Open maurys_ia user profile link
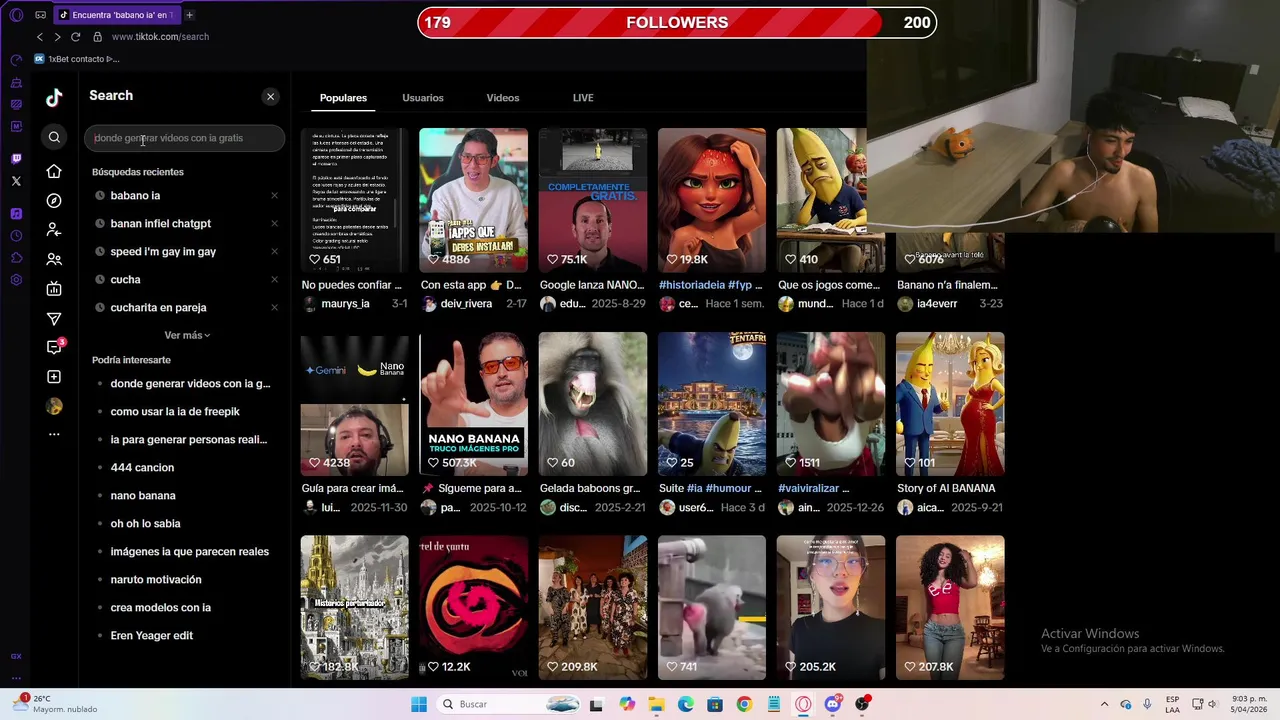Viewport: 1280px width, 720px height. pyautogui.click(x=345, y=304)
